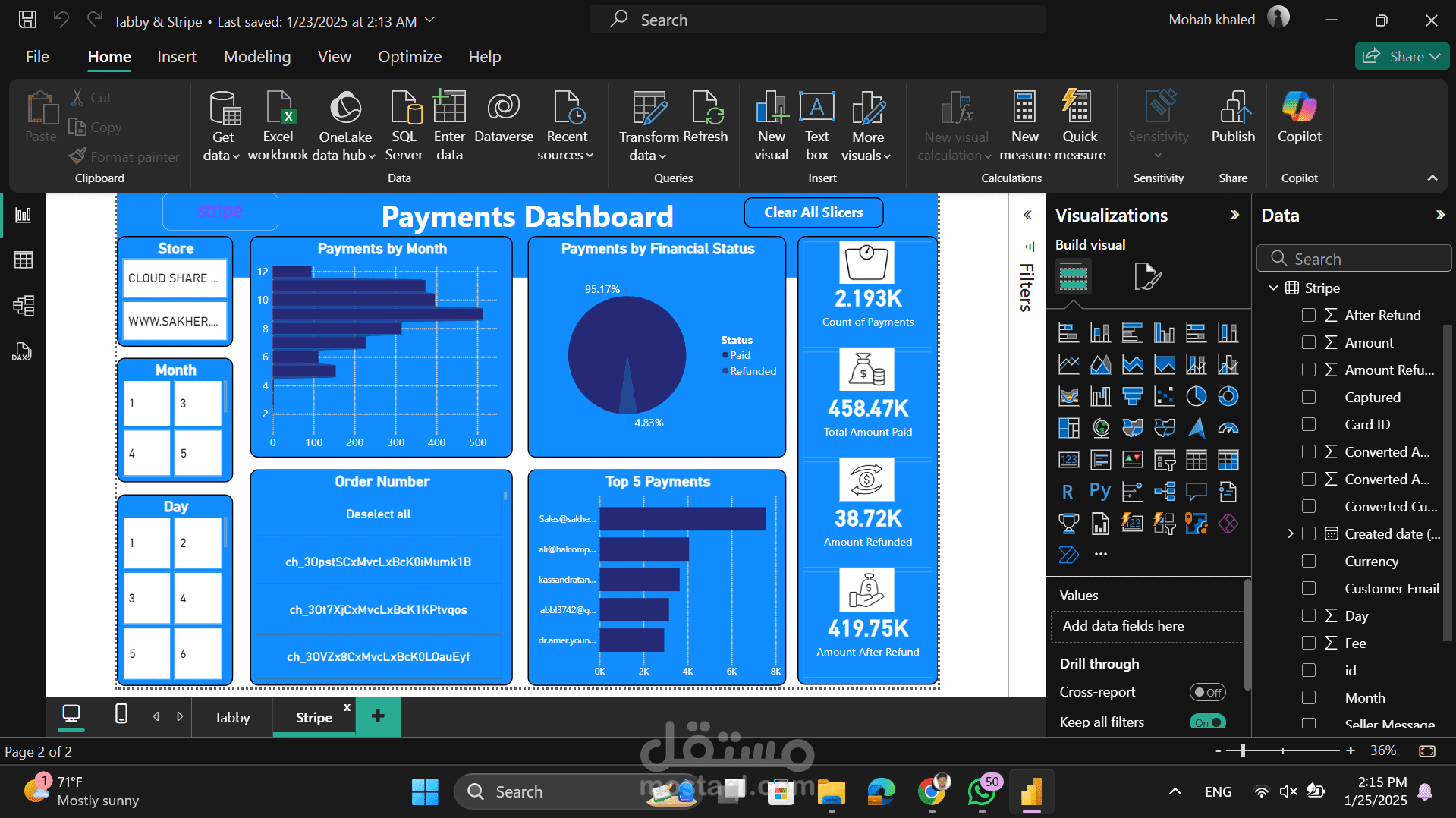Viewport: 1456px width, 818px height.
Task: Click the Save icon in title bar
Action: click(27, 20)
